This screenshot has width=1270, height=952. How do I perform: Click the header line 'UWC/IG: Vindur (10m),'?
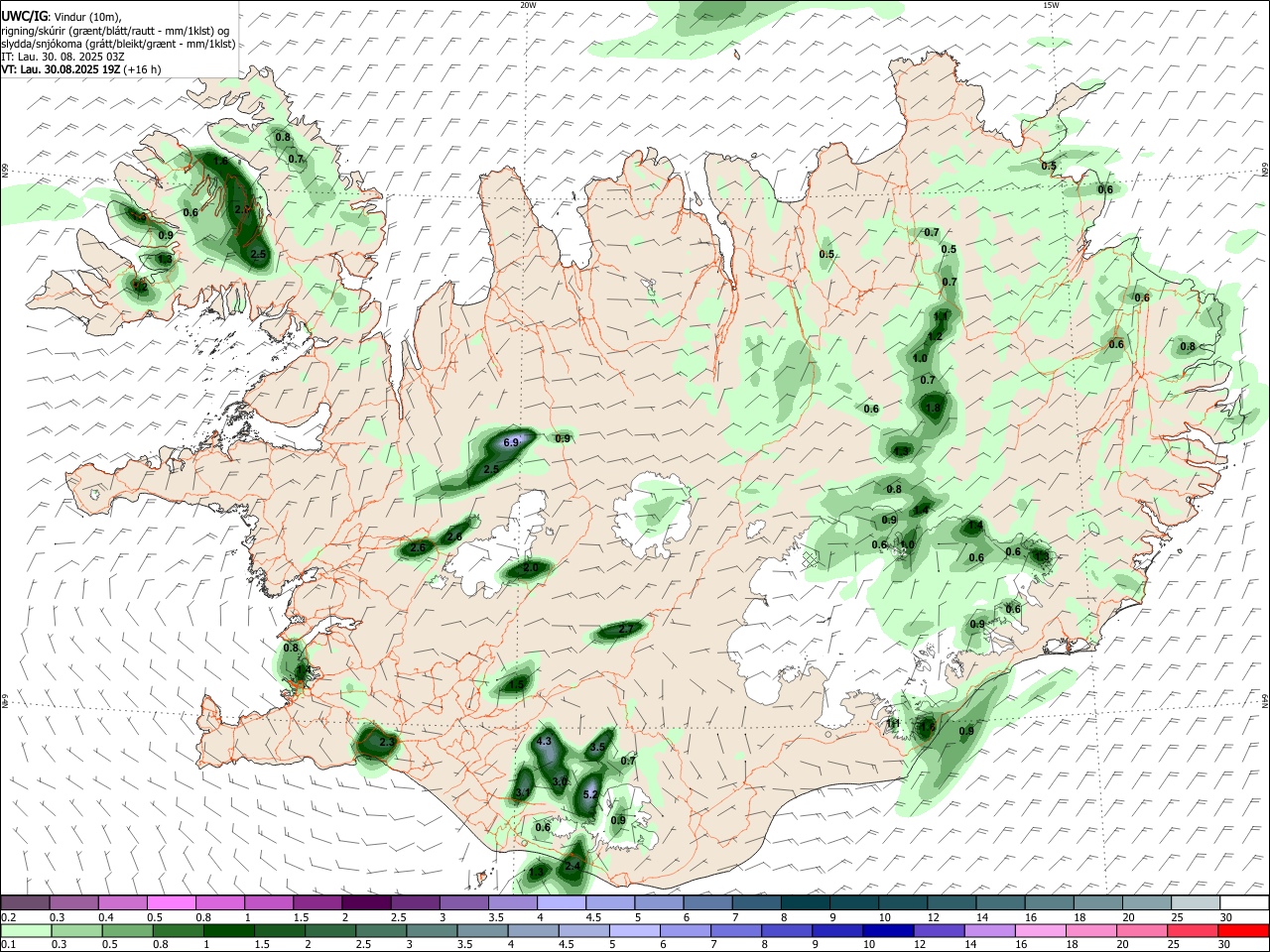click(62, 17)
